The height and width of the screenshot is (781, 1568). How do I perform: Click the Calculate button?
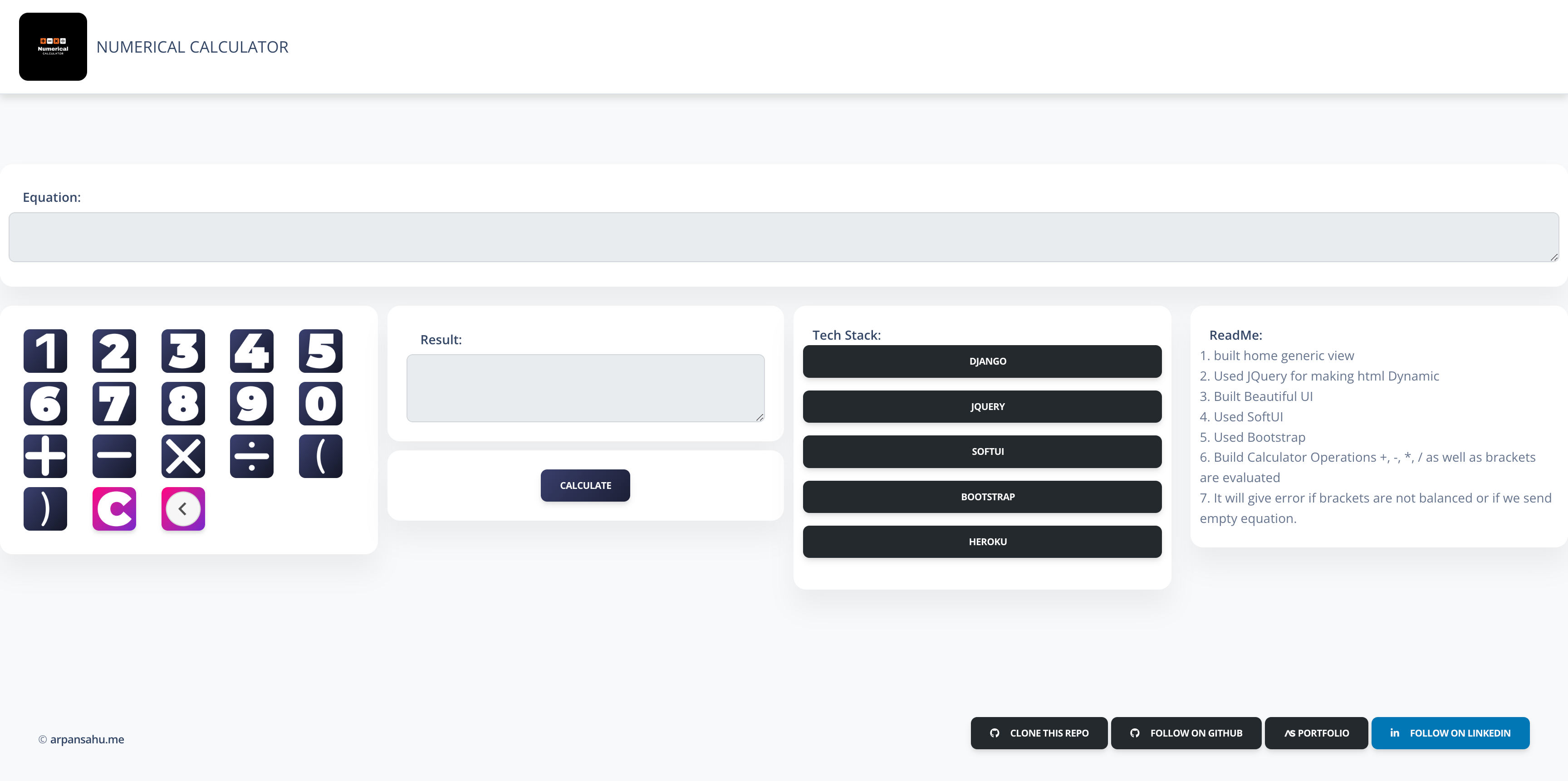[x=585, y=485]
